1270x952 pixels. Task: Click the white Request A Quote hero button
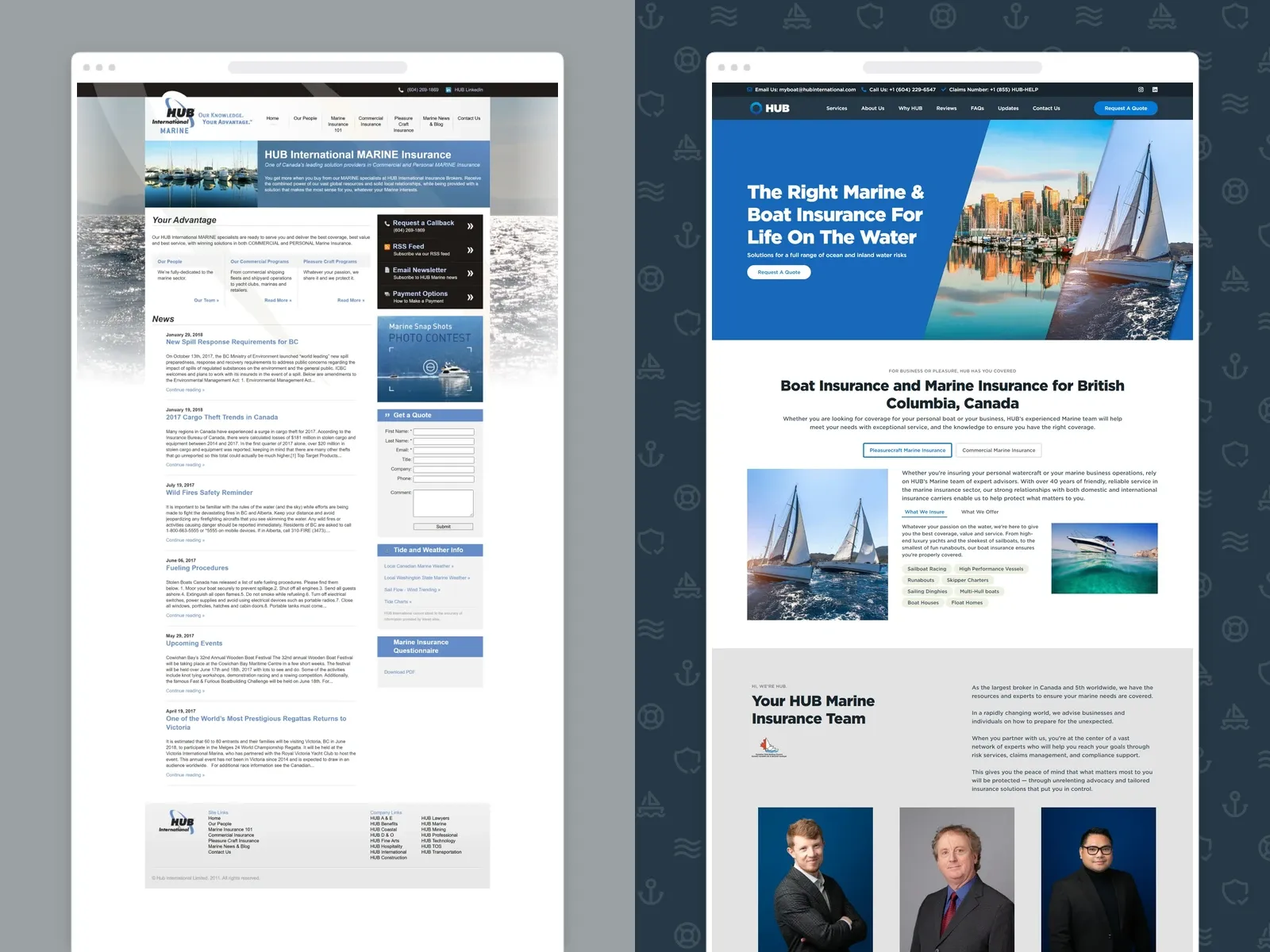tap(779, 272)
